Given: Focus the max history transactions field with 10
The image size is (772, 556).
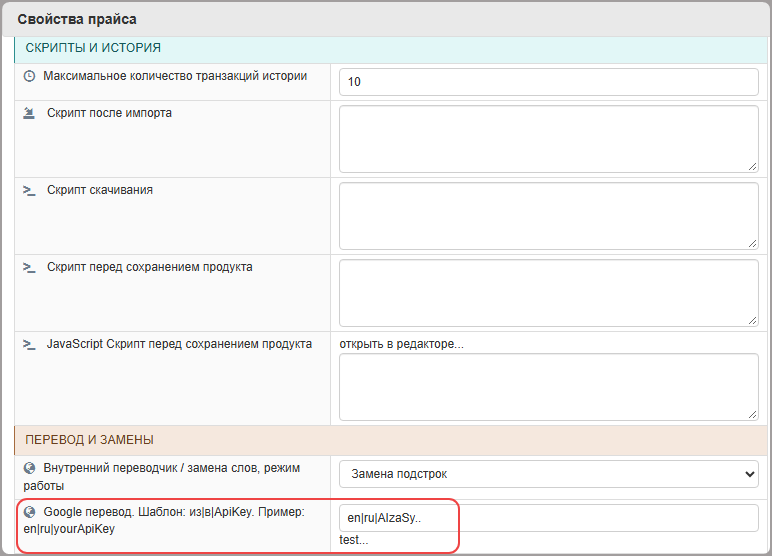Looking at the screenshot, I should click(x=548, y=82).
